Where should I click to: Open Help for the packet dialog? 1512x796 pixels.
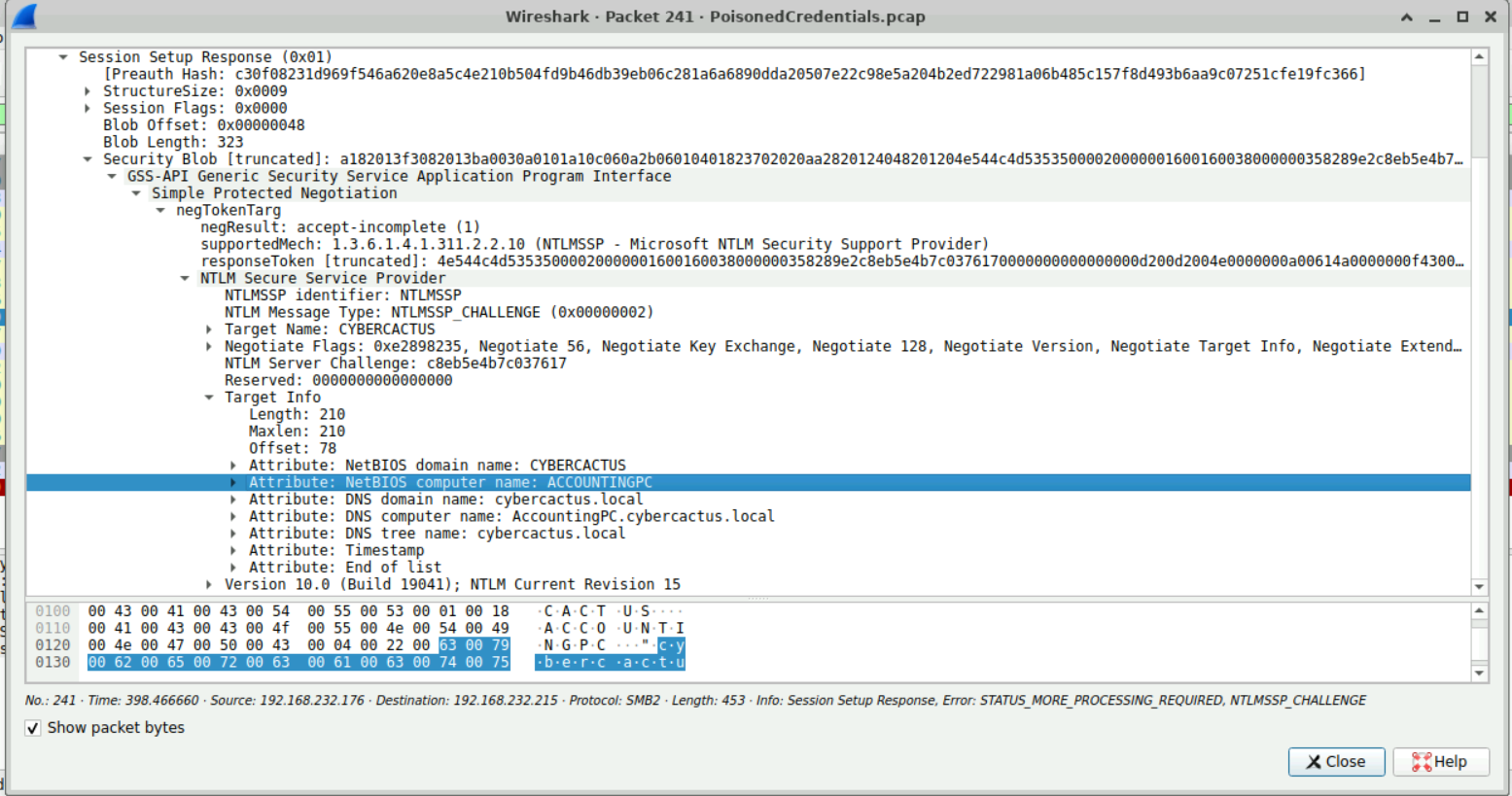pos(1440,762)
